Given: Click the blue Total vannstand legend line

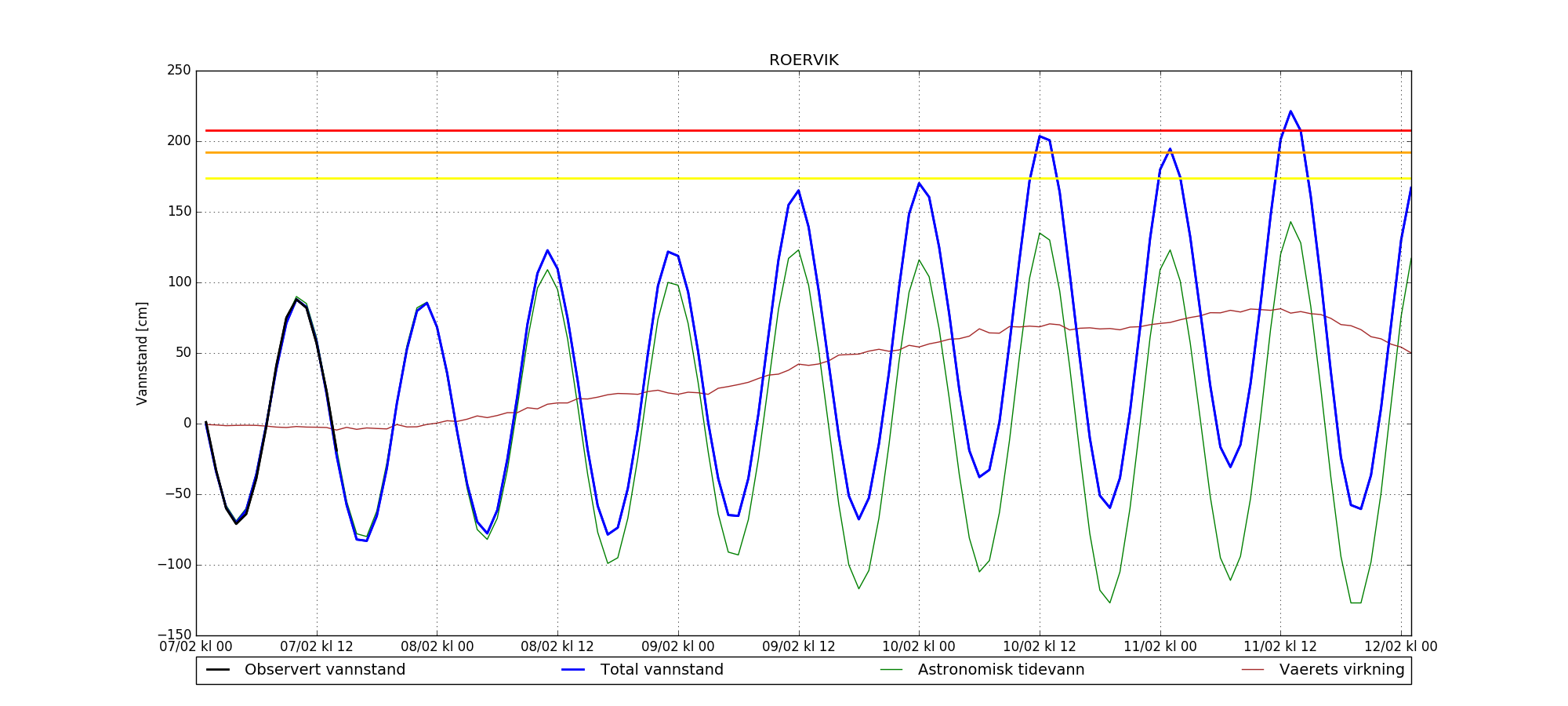Looking at the screenshot, I should 573,670.
